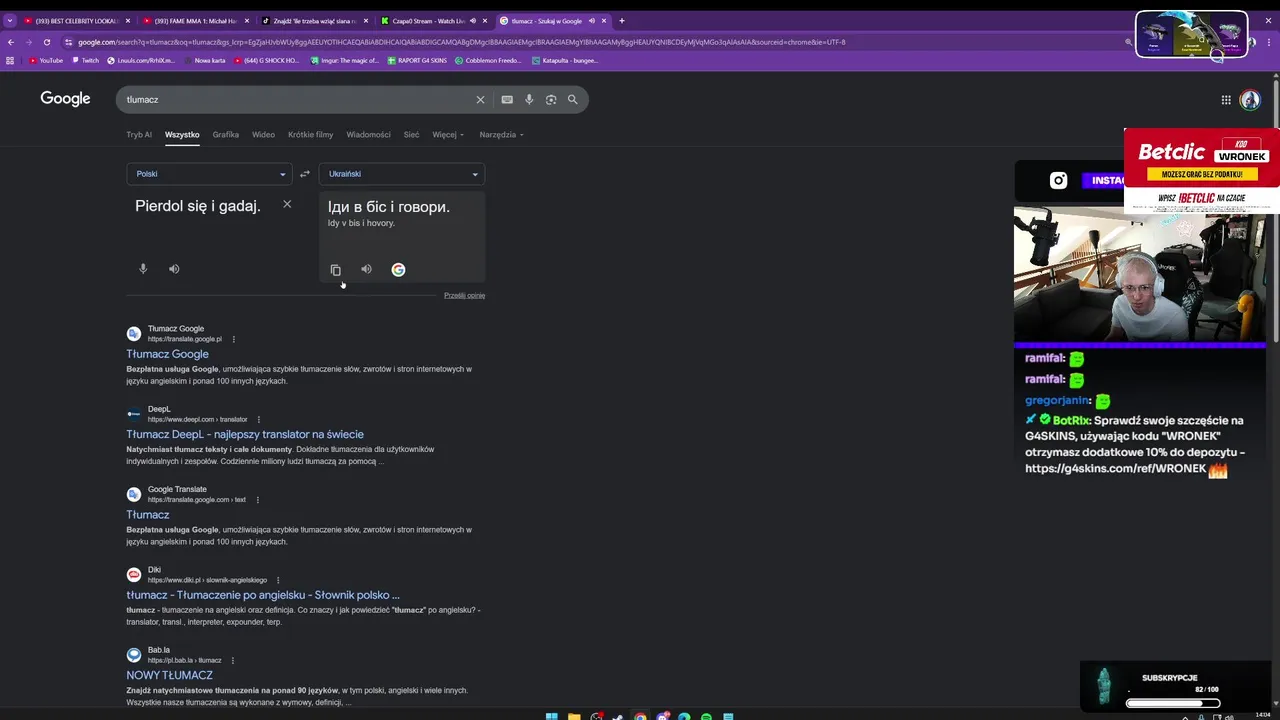Search by image with the lens icon
This screenshot has width=1280, height=720.
(551, 100)
